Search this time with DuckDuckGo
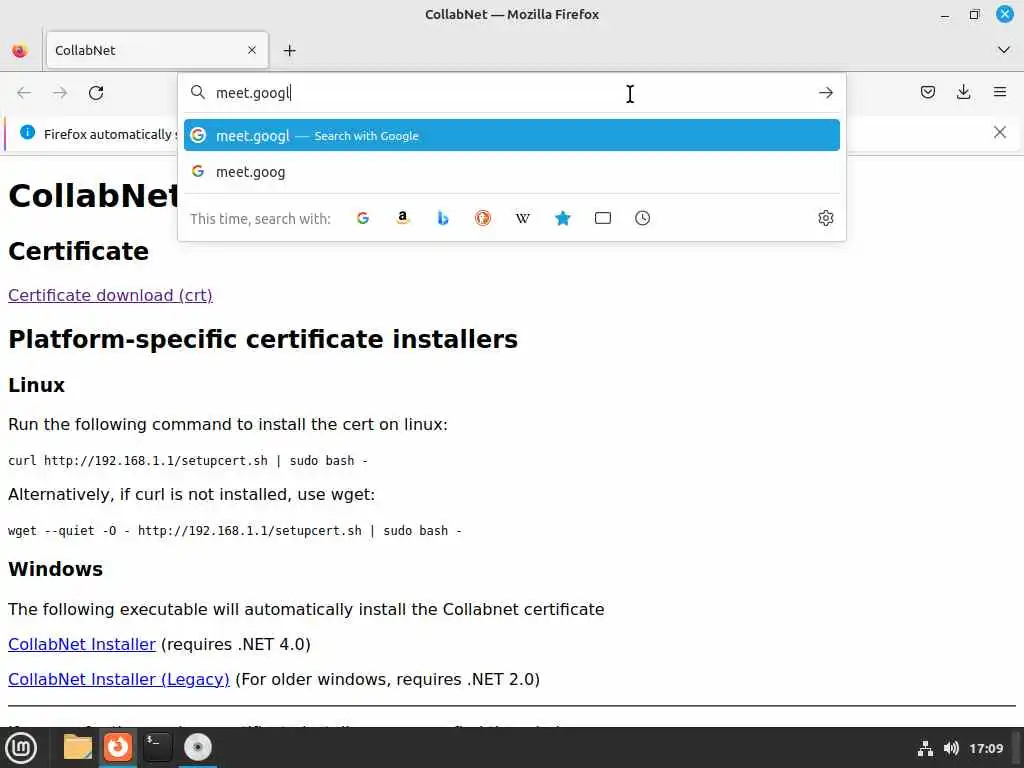Viewport: 1024px width, 768px height. coord(483,218)
